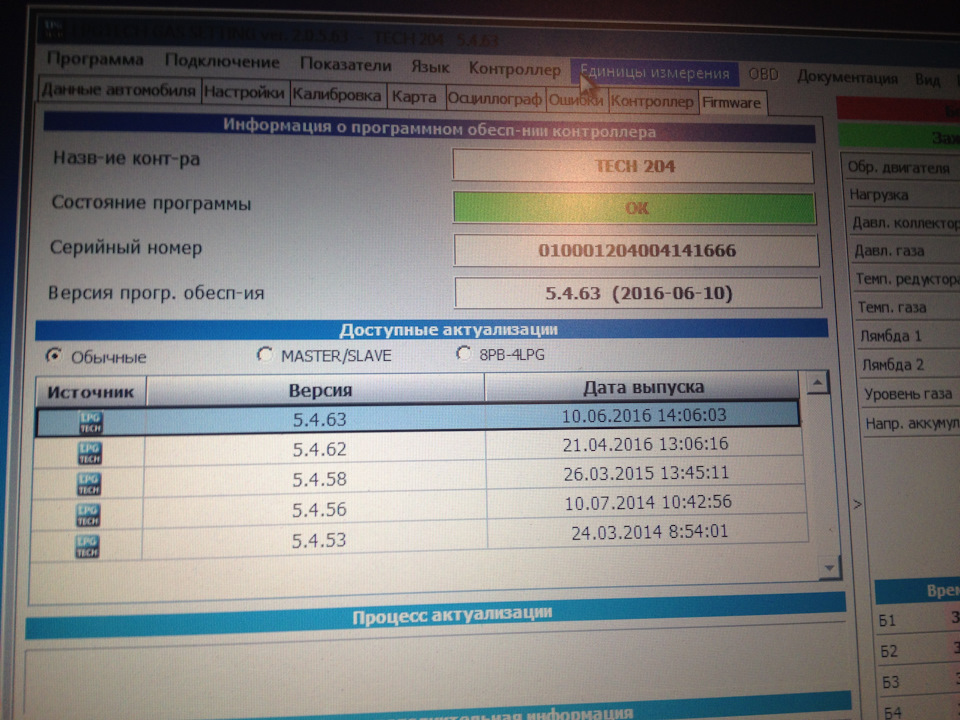Select the Обычные radio option
Screen dimensions: 960x720
[54, 356]
